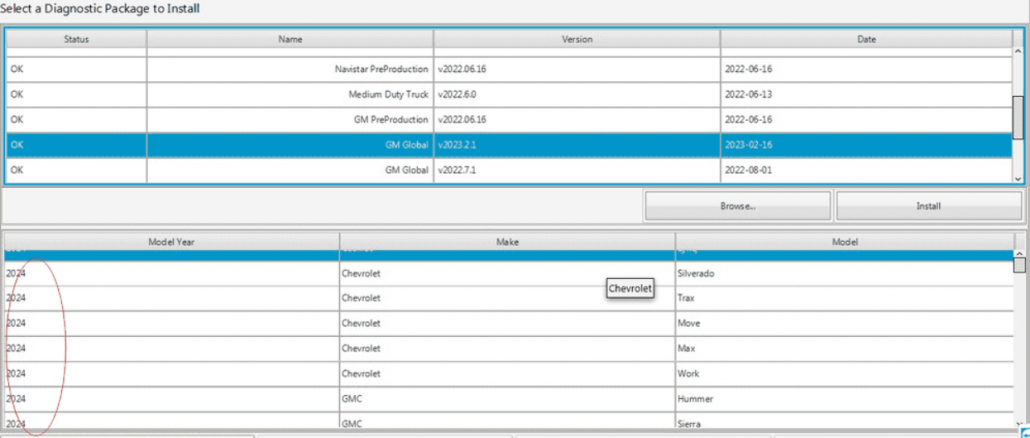Click the Install button
Screen dimensions: 1030x438
coord(928,206)
